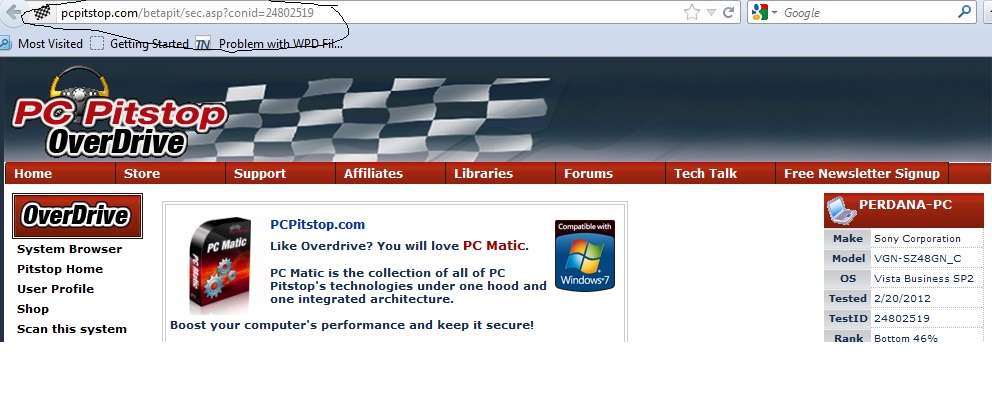Viewport: 992px width, 416px height.
Task: Open the System Browser link
Action: [x=70, y=249]
